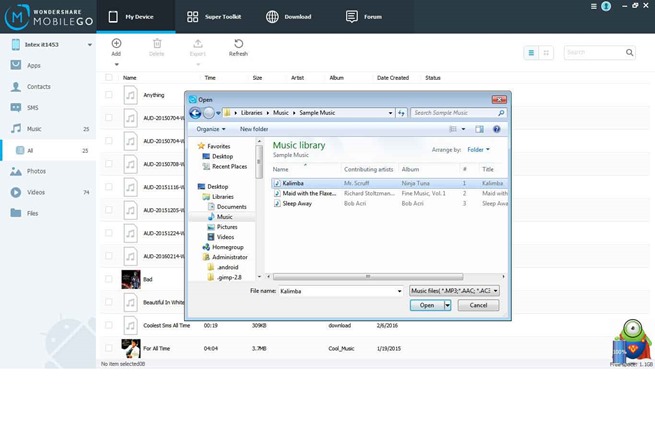Open the hamburger menu in title bar
Screen dimensions: 655x432
pyautogui.click(x=594, y=6)
